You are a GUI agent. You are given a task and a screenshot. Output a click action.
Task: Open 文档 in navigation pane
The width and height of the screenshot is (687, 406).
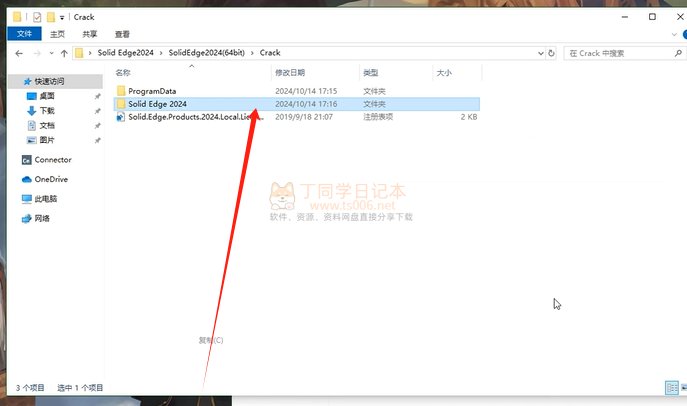click(x=47, y=126)
